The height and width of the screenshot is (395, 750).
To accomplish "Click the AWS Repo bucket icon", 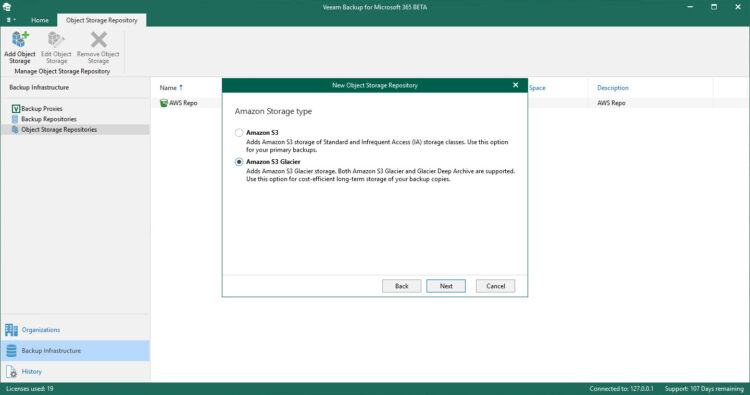I will pos(164,103).
